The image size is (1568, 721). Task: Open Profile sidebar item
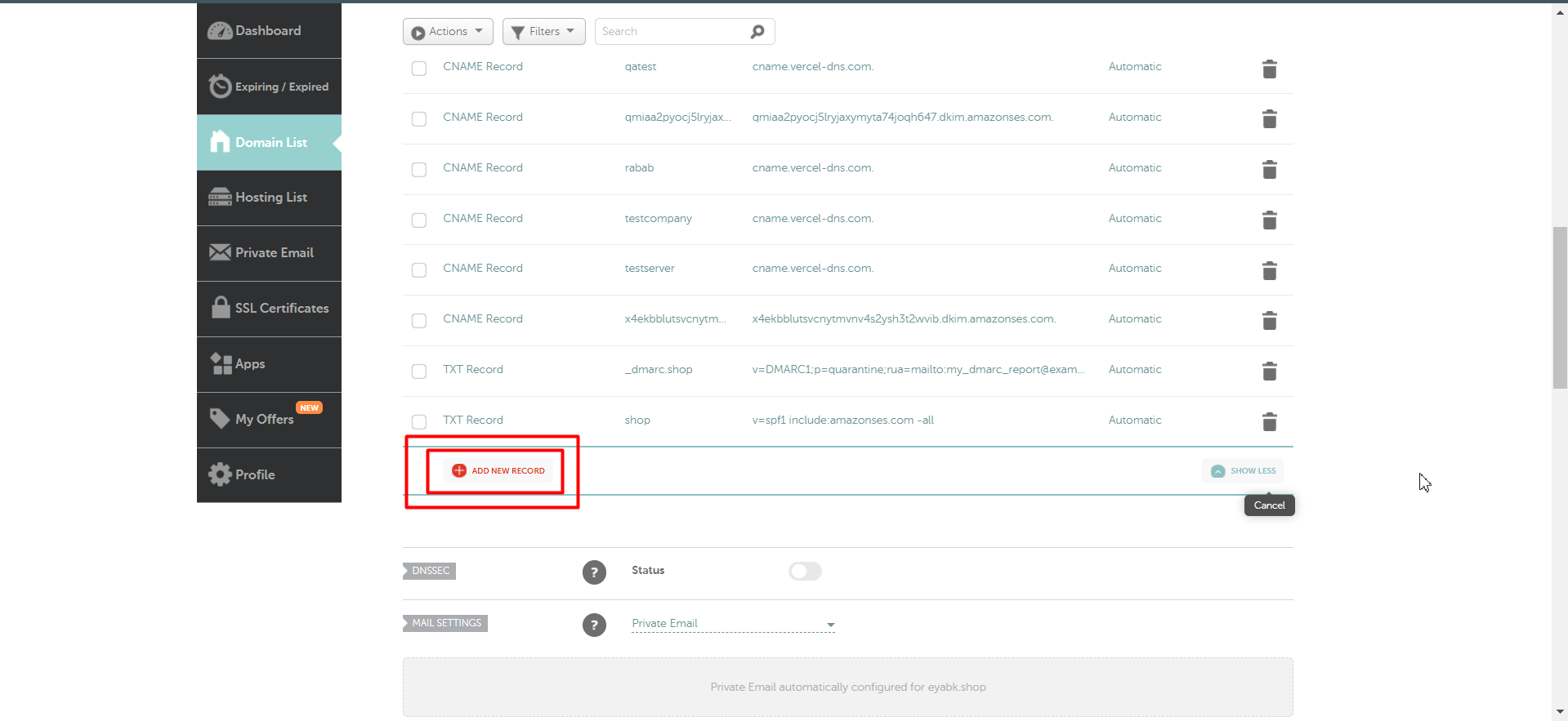coord(269,475)
